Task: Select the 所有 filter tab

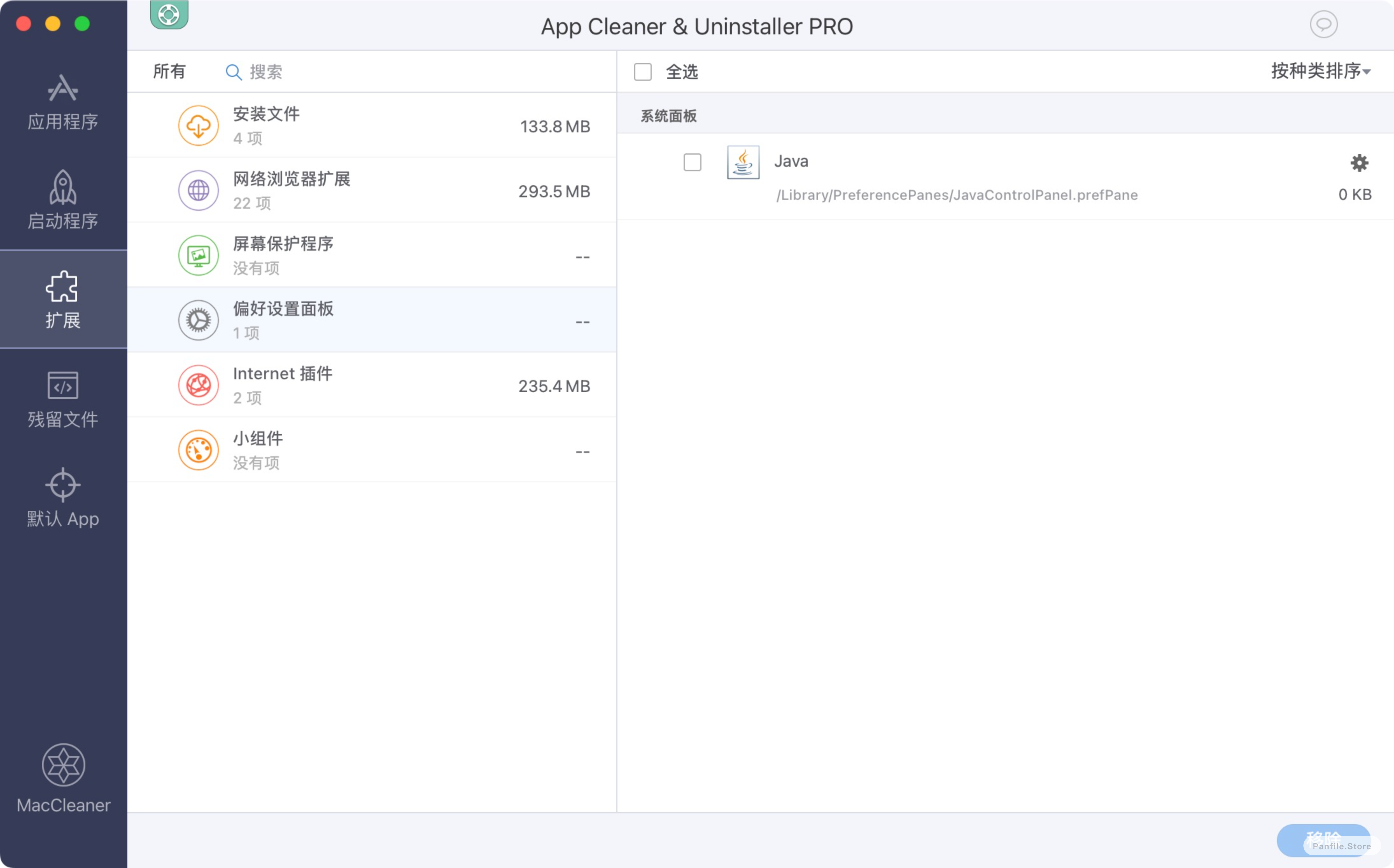Action: (169, 71)
